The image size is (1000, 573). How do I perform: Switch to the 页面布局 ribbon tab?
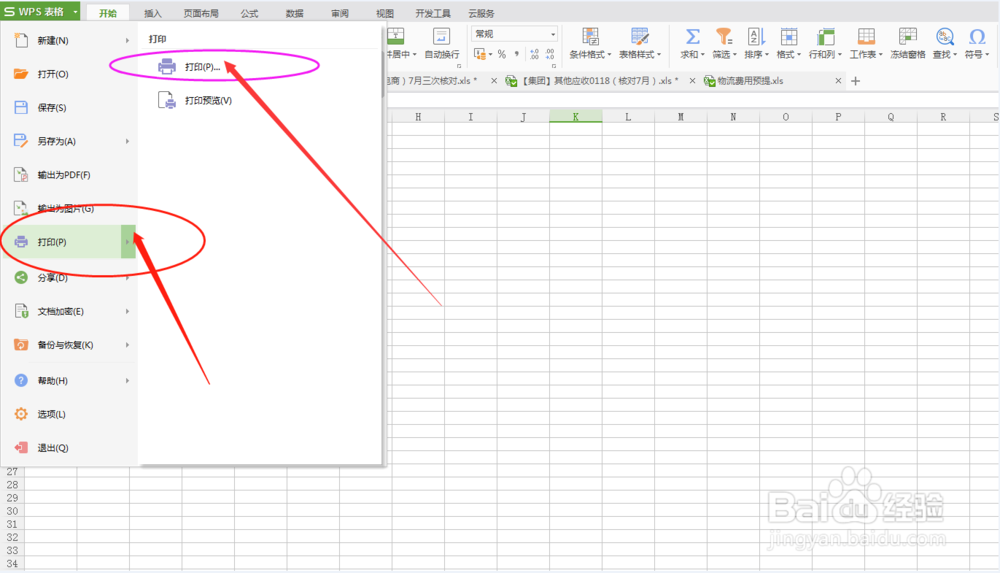201,13
